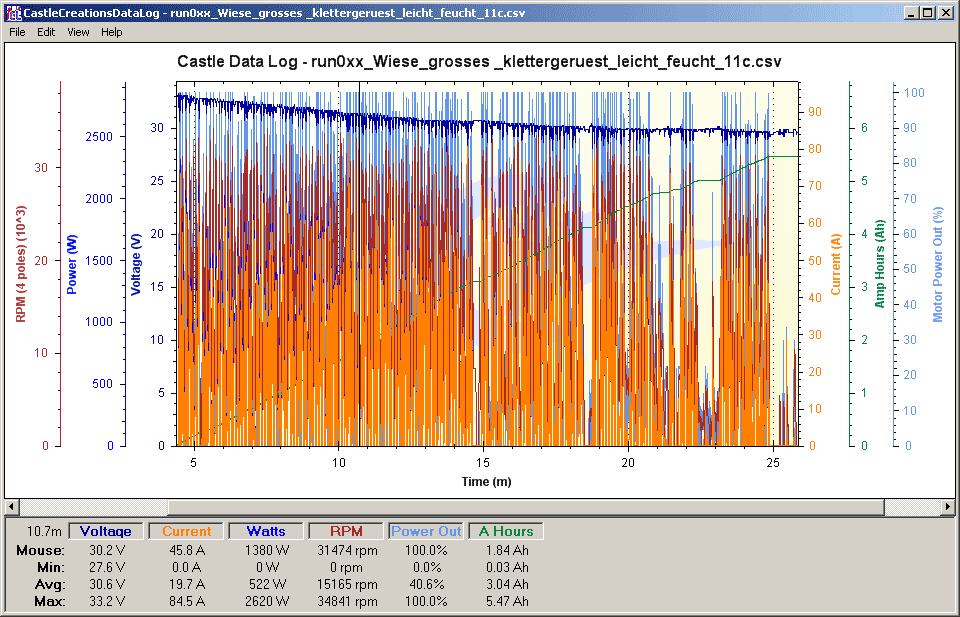Screen dimensions: 960x617
Task: Click the Avg current value 19.7 A
Action: click(187, 585)
